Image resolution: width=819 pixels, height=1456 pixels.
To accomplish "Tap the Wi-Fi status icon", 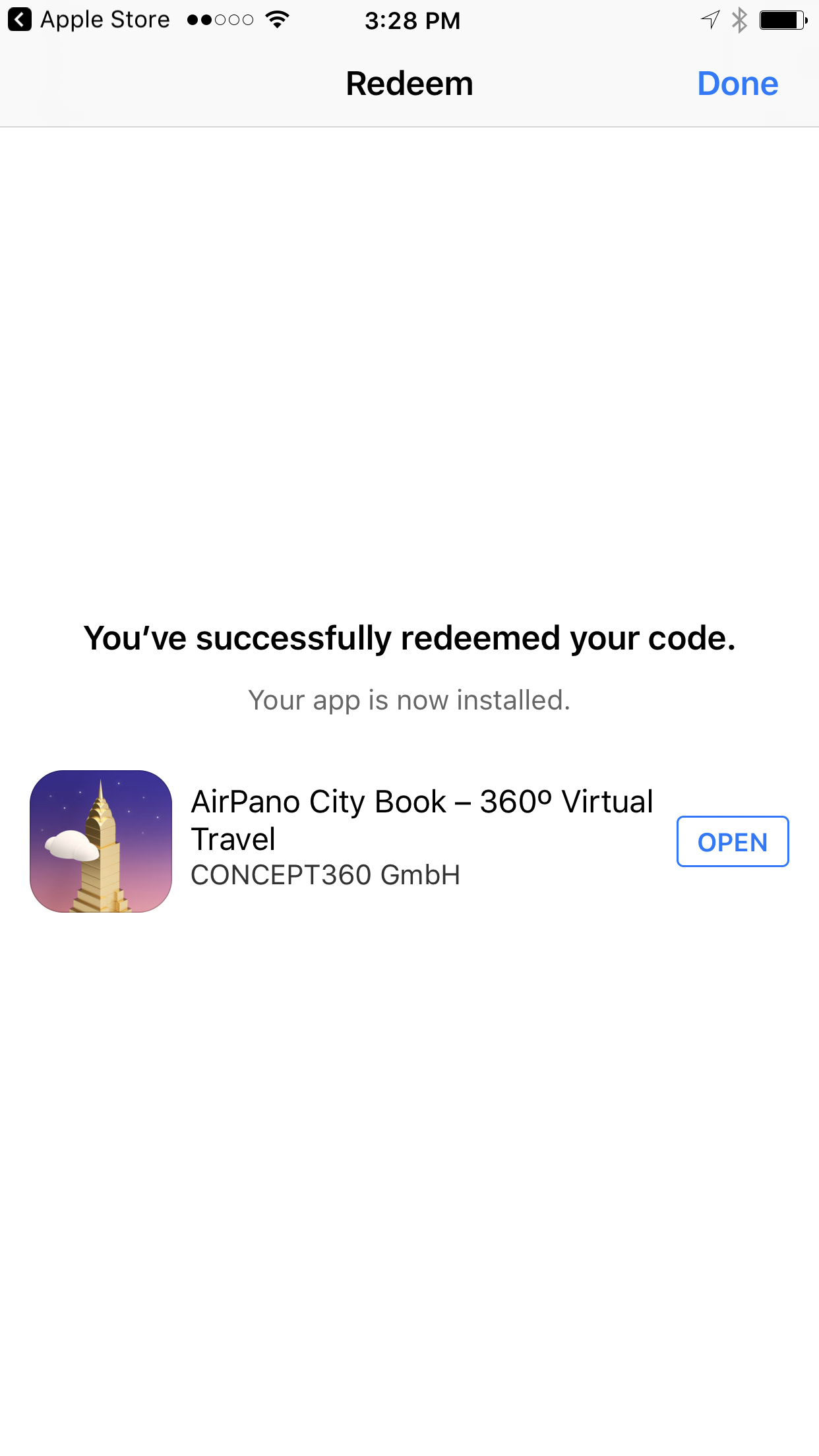I will point(278,20).
